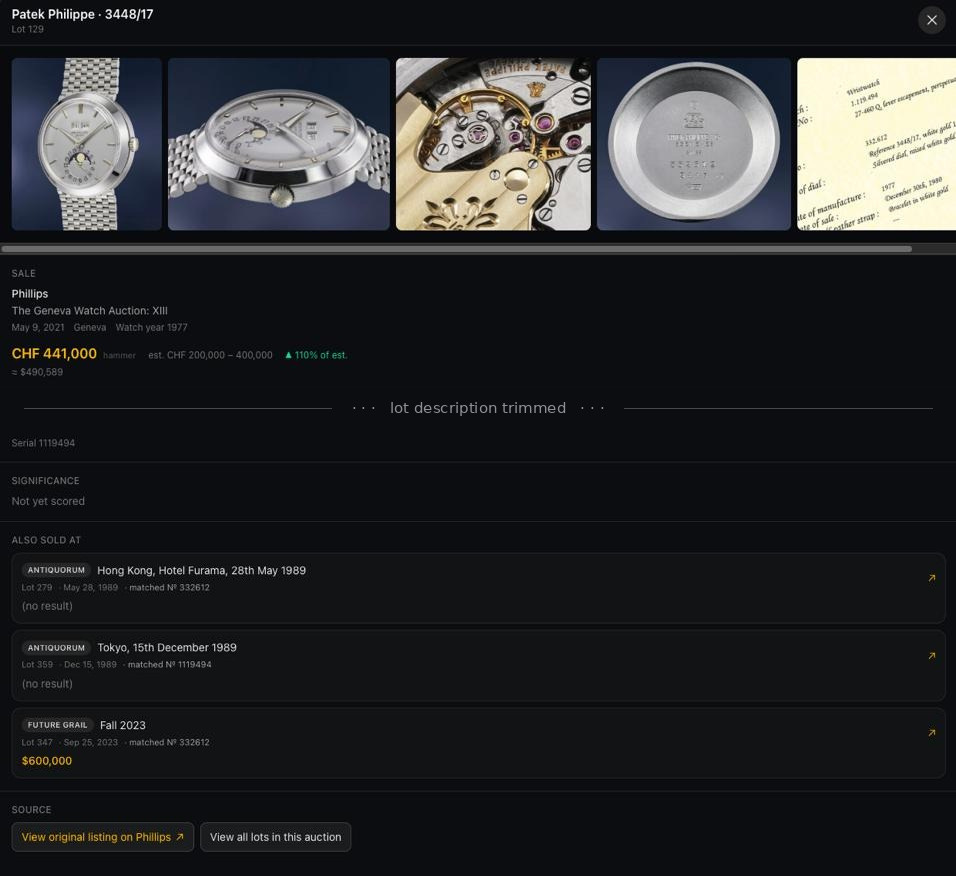Click the estimate CHF 200,000 – 400,000 text
This screenshot has width=956, height=876.
tap(210, 355)
